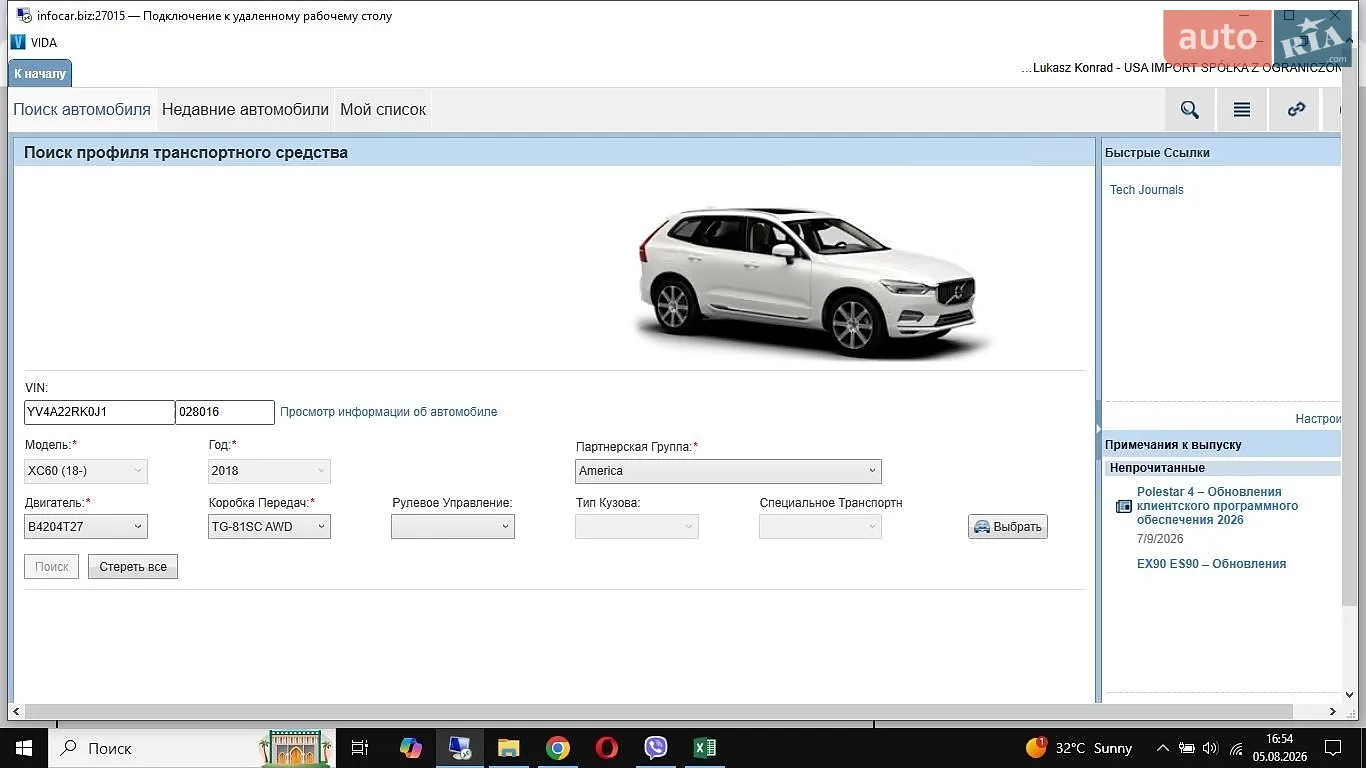Screen dimensions: 1366x768
Task: Open Task View on the taskbar
Action: click(360, 748)
